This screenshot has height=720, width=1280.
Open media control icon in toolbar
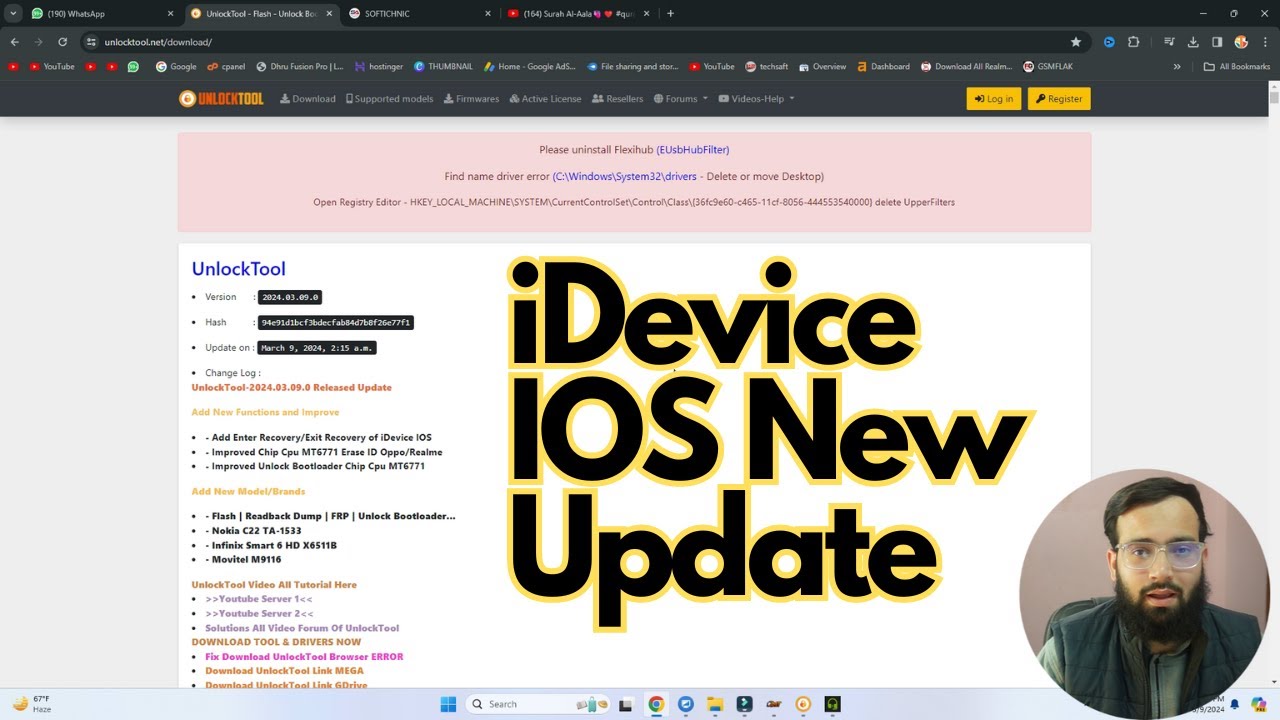click(x=1169, y=42)
